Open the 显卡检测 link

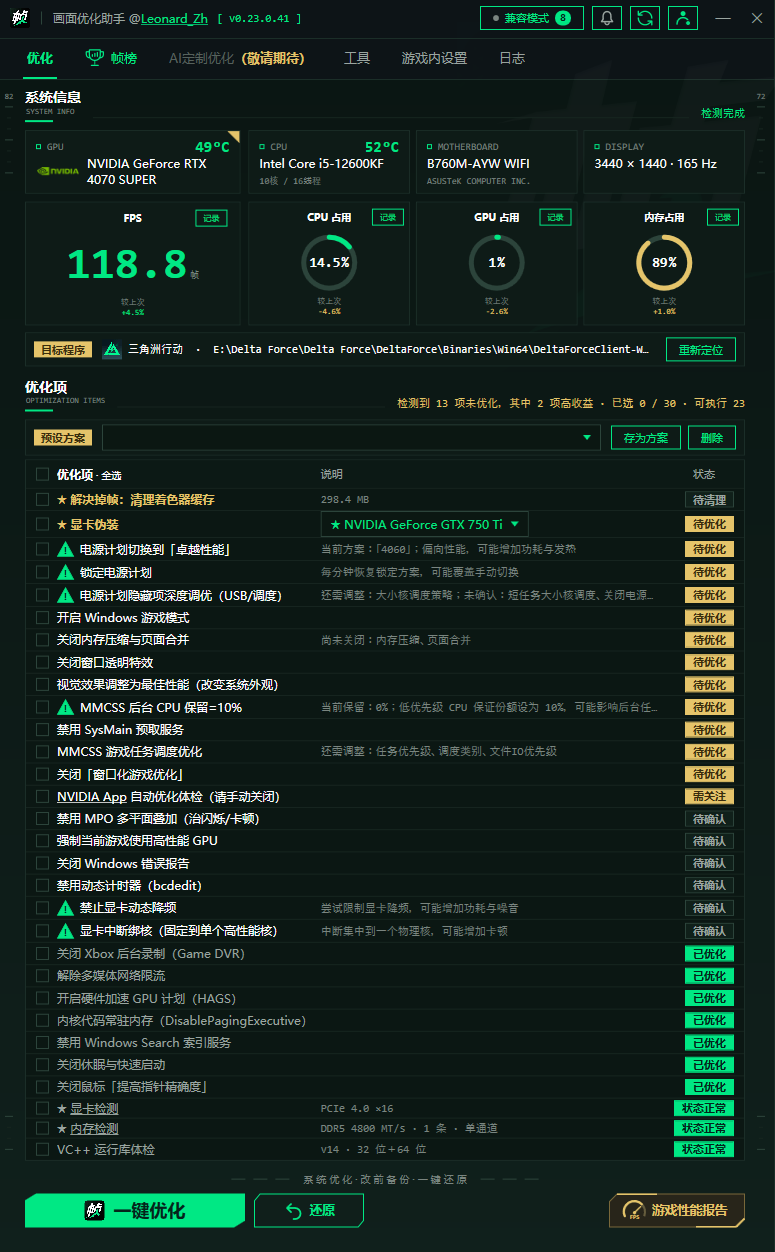click(94, 1109)
